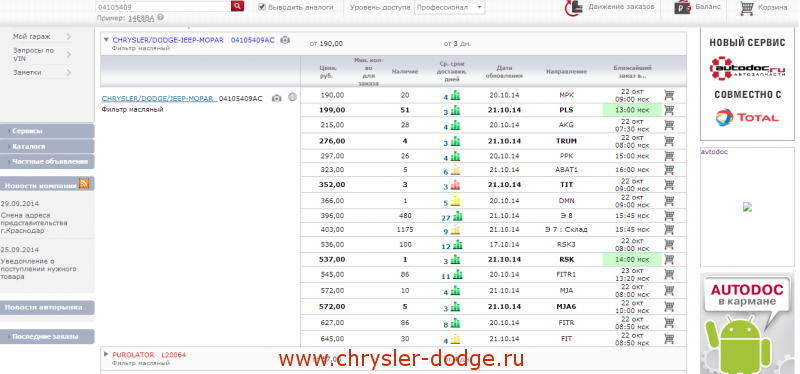Toggle the 'Выводить аналоги' checkbox
800x374 pixels.
(262, 7)
